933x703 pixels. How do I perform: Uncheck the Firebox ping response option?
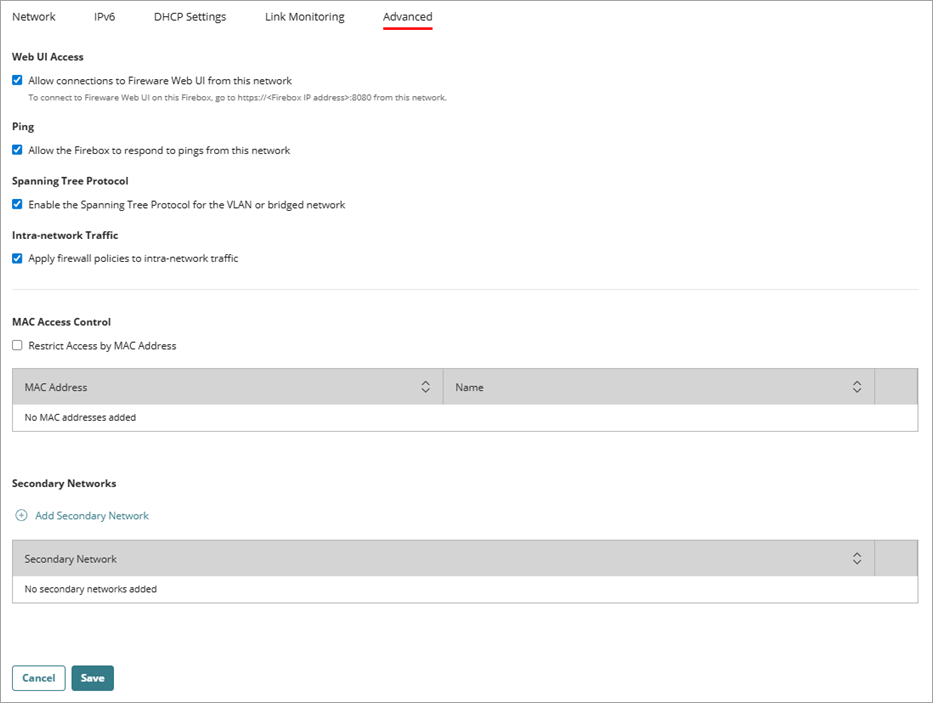[x=16, y=149]
